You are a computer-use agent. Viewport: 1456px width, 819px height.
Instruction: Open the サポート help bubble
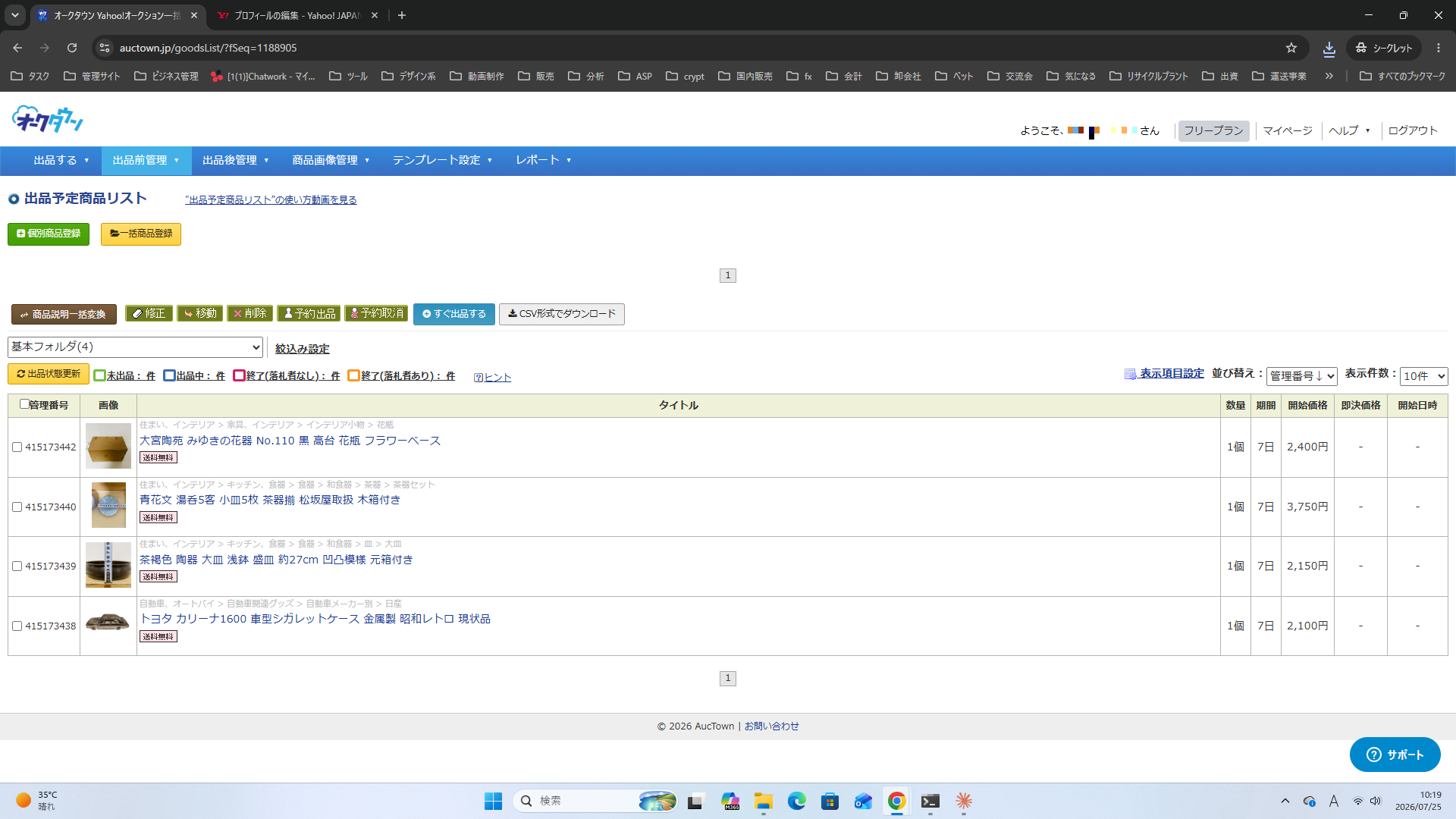[1395, 755]
